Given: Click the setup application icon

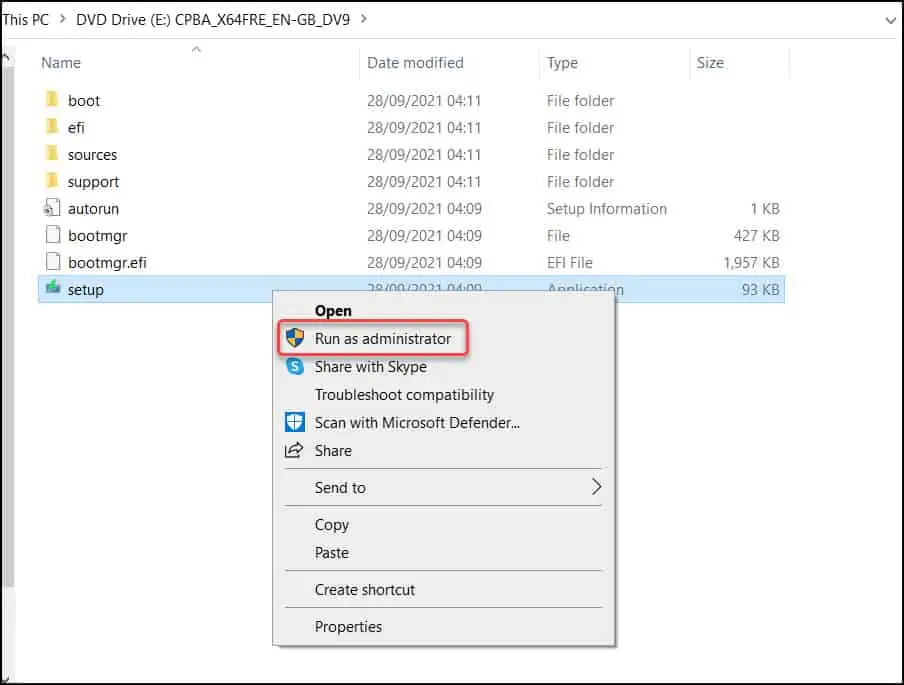Looking at the screenshot, I should 52,287.
